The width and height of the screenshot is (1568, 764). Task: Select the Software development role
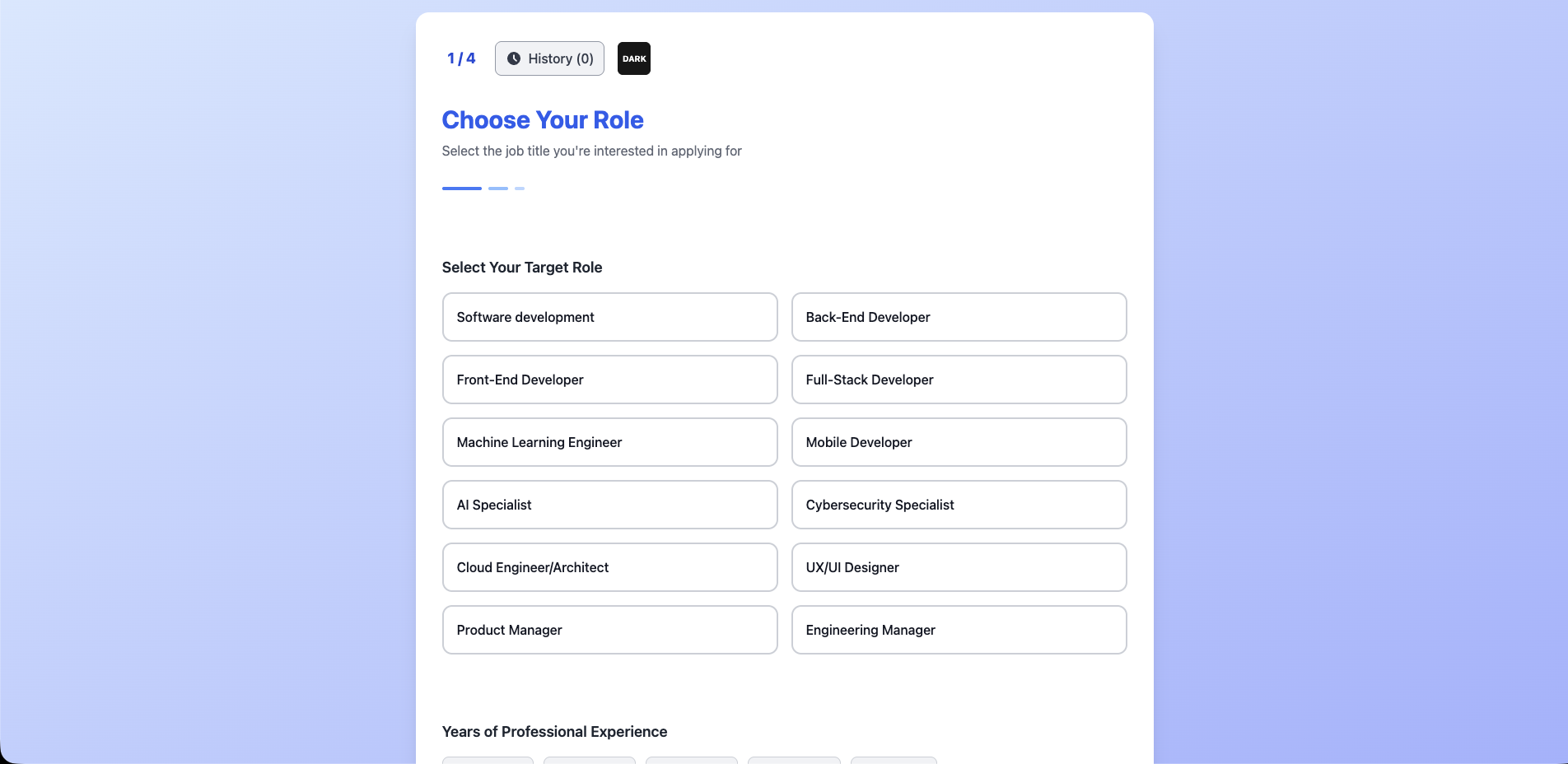coord(609,317)
